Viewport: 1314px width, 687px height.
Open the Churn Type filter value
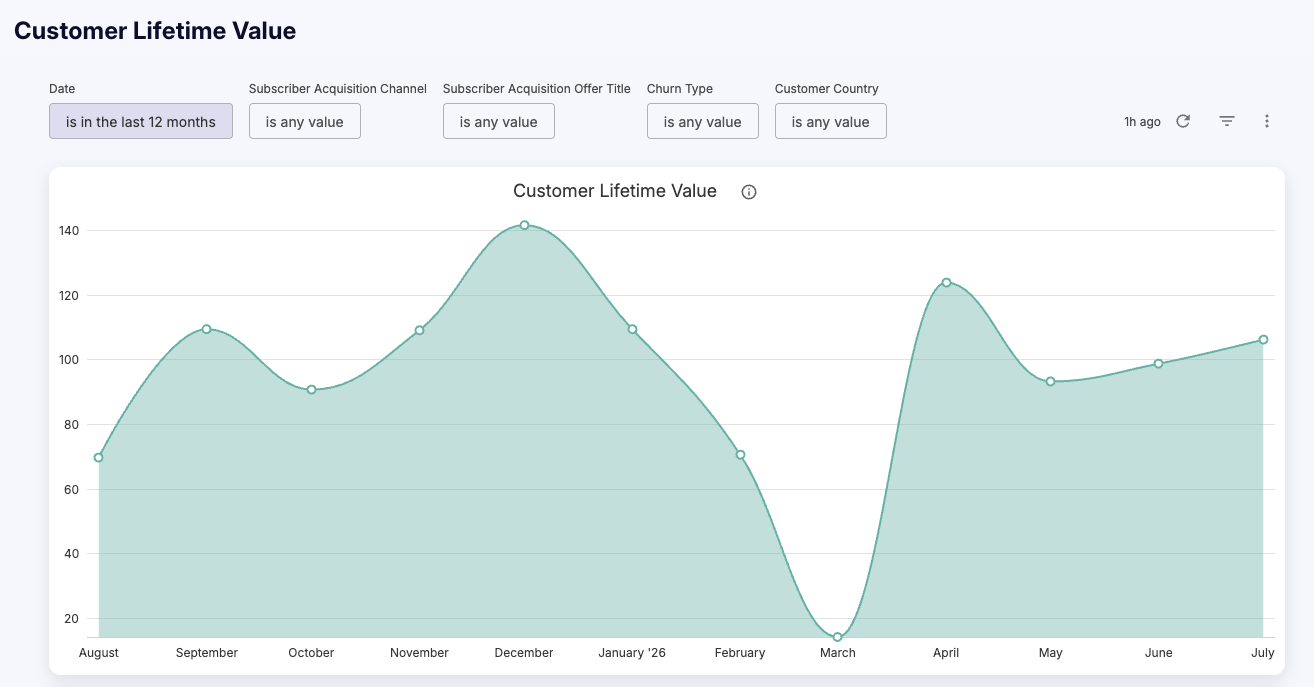703,121
